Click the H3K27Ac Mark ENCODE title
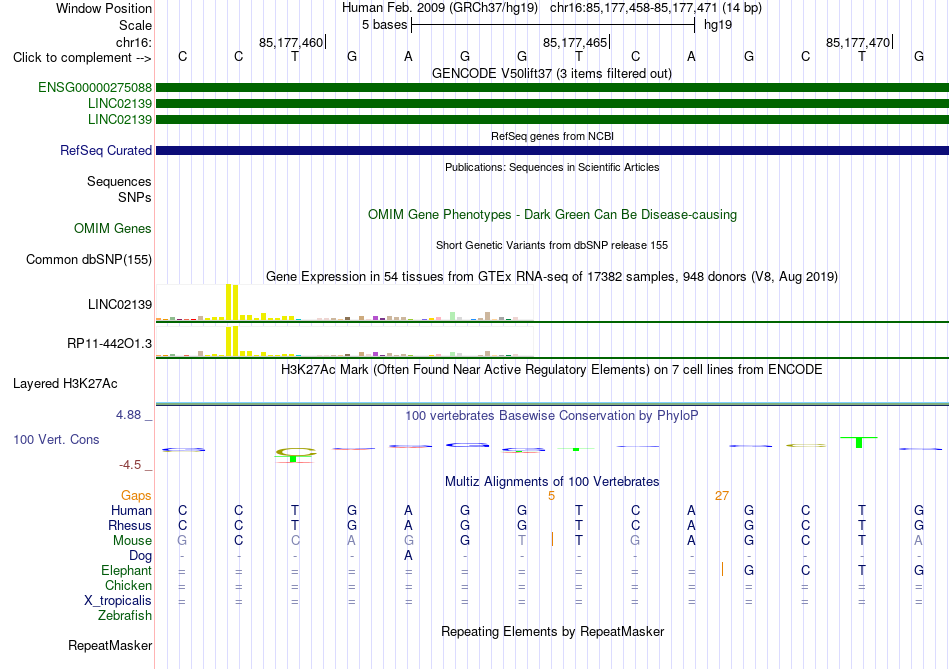950x669 pixels. (551, 370)
